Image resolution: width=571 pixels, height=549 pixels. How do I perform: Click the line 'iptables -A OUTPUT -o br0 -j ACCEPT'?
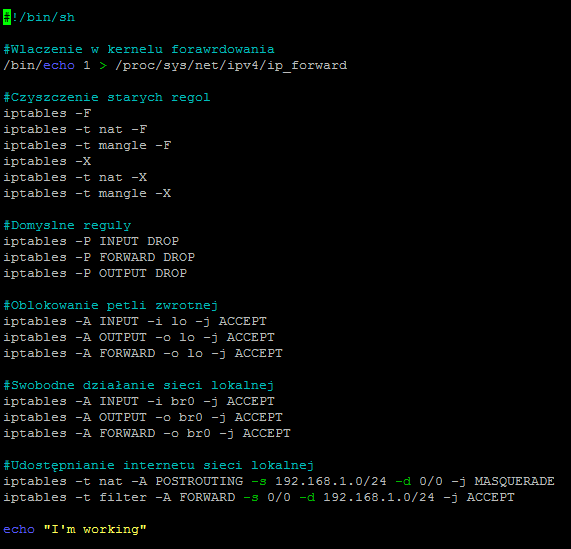pyautogui.click(x=143, y=417)
